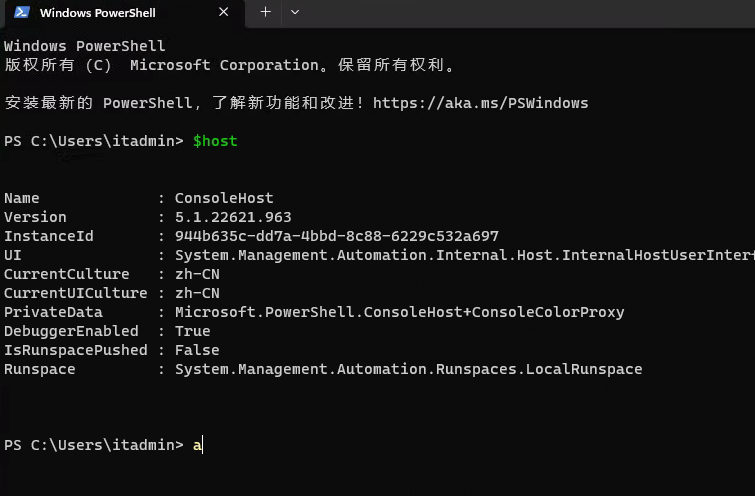Click the PowerShell icon in the tab
This screenshot has width=755, height=496.
click(22, 12)
